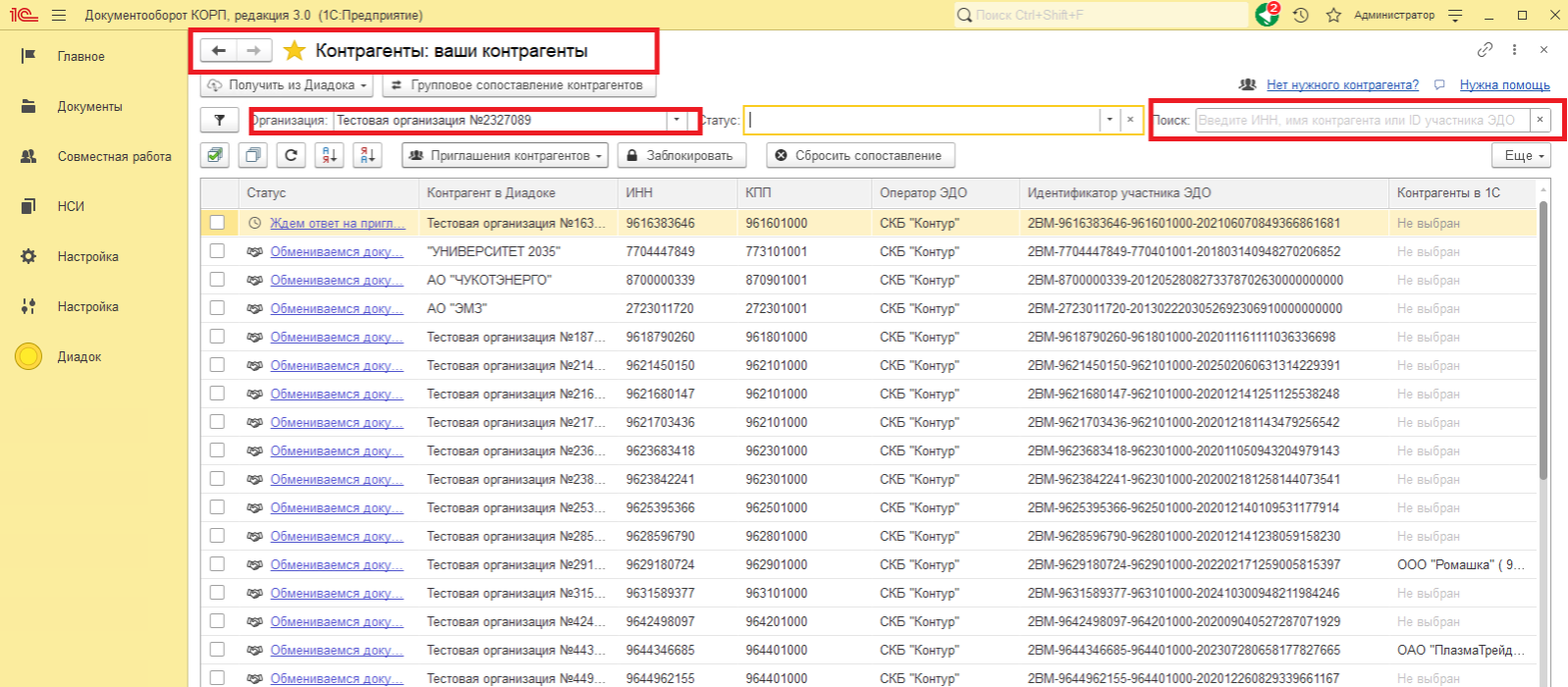Click the select-all checkmarks icon
The width and height of the screenshot is (1568, 687).
(x=215, y=155)
